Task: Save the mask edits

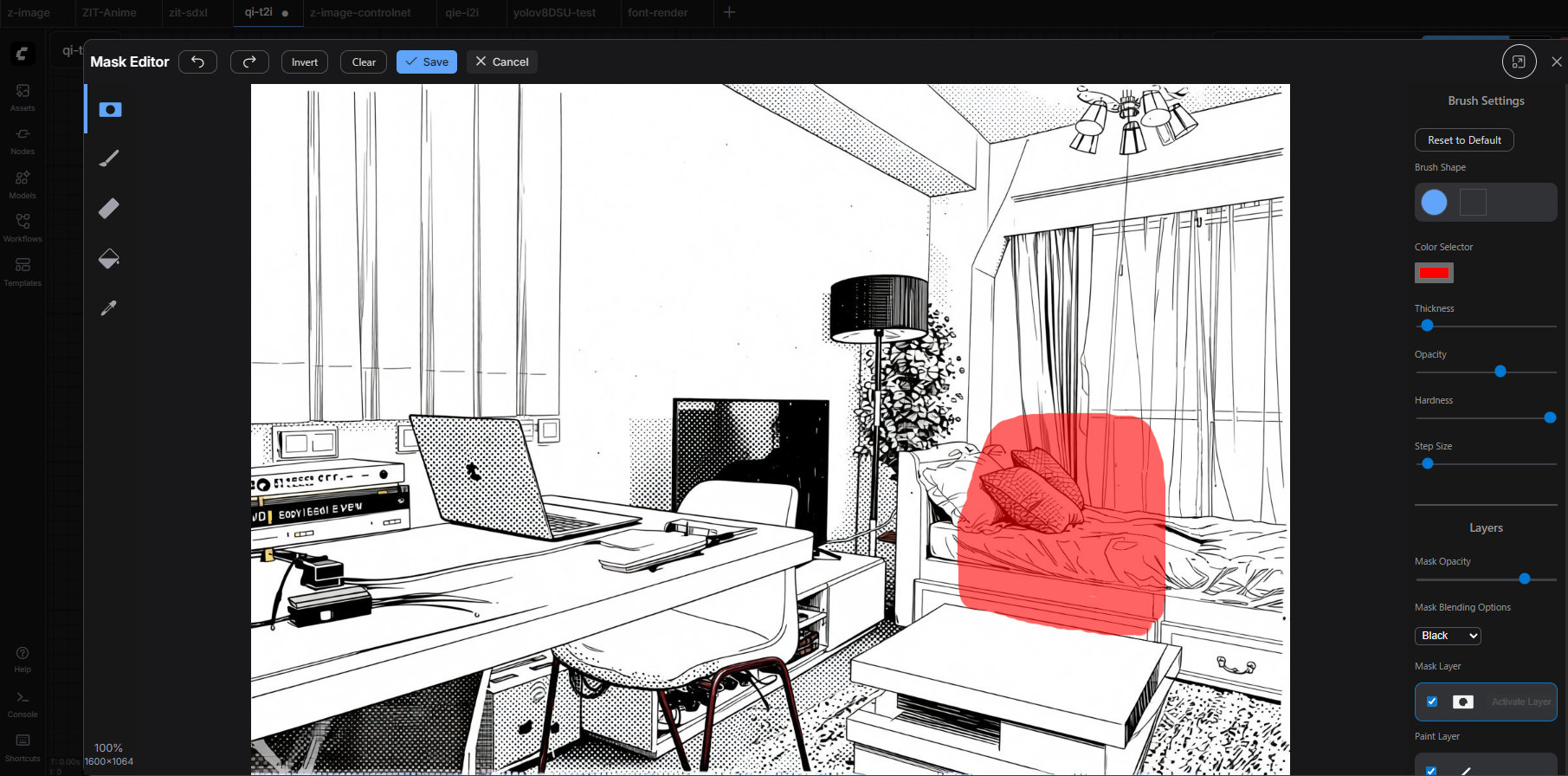Action: coord(427,62)
